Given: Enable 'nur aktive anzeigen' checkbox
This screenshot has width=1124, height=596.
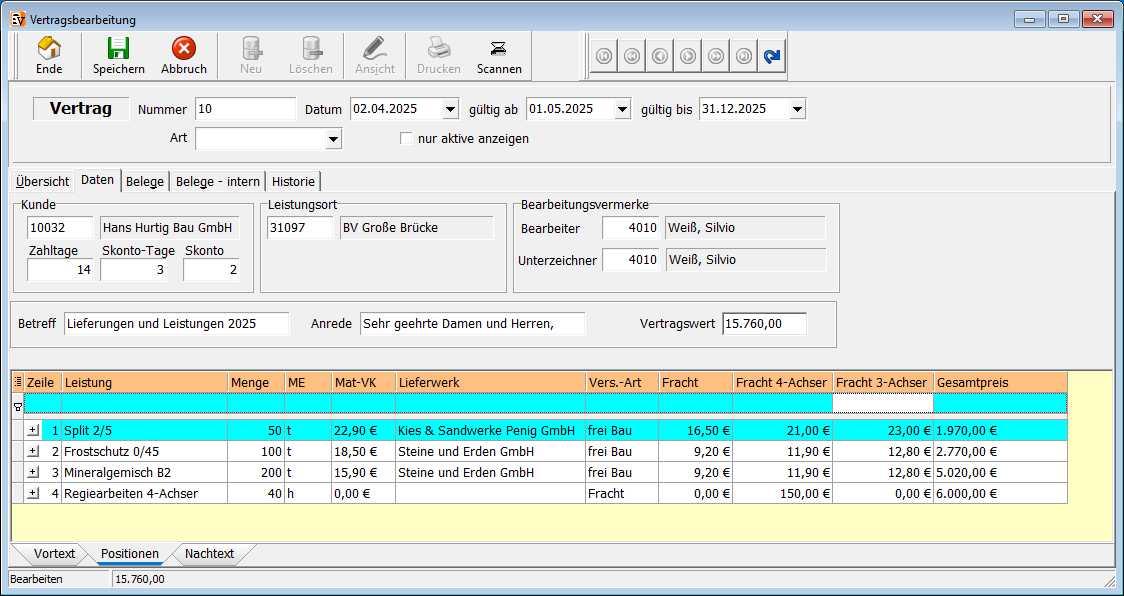Looking at the screenshot, I should [406, 139].
